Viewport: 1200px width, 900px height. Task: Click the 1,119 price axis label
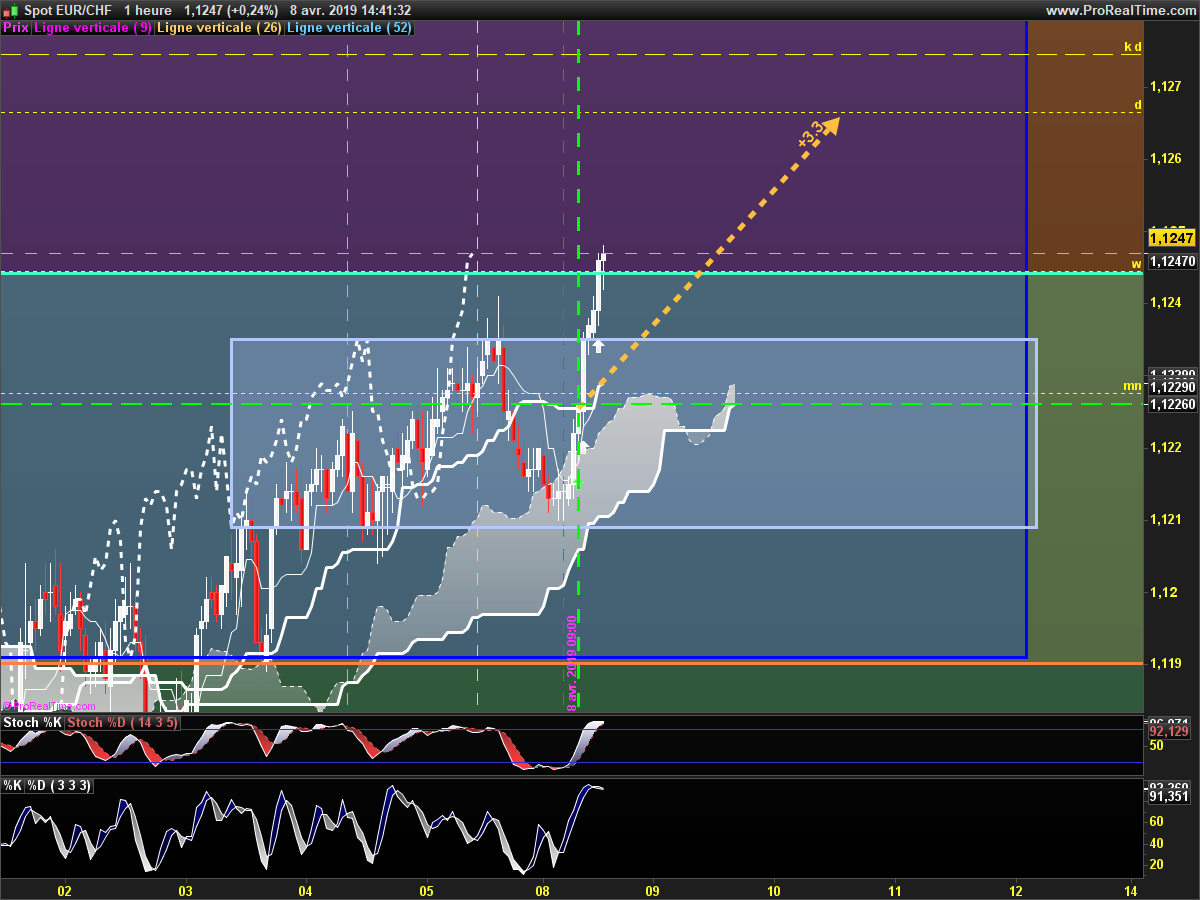1166,663
